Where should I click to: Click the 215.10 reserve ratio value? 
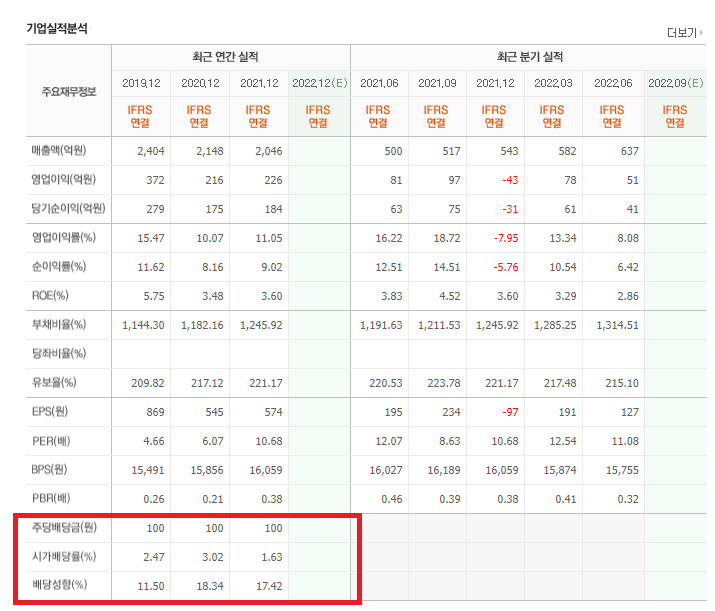622,383
